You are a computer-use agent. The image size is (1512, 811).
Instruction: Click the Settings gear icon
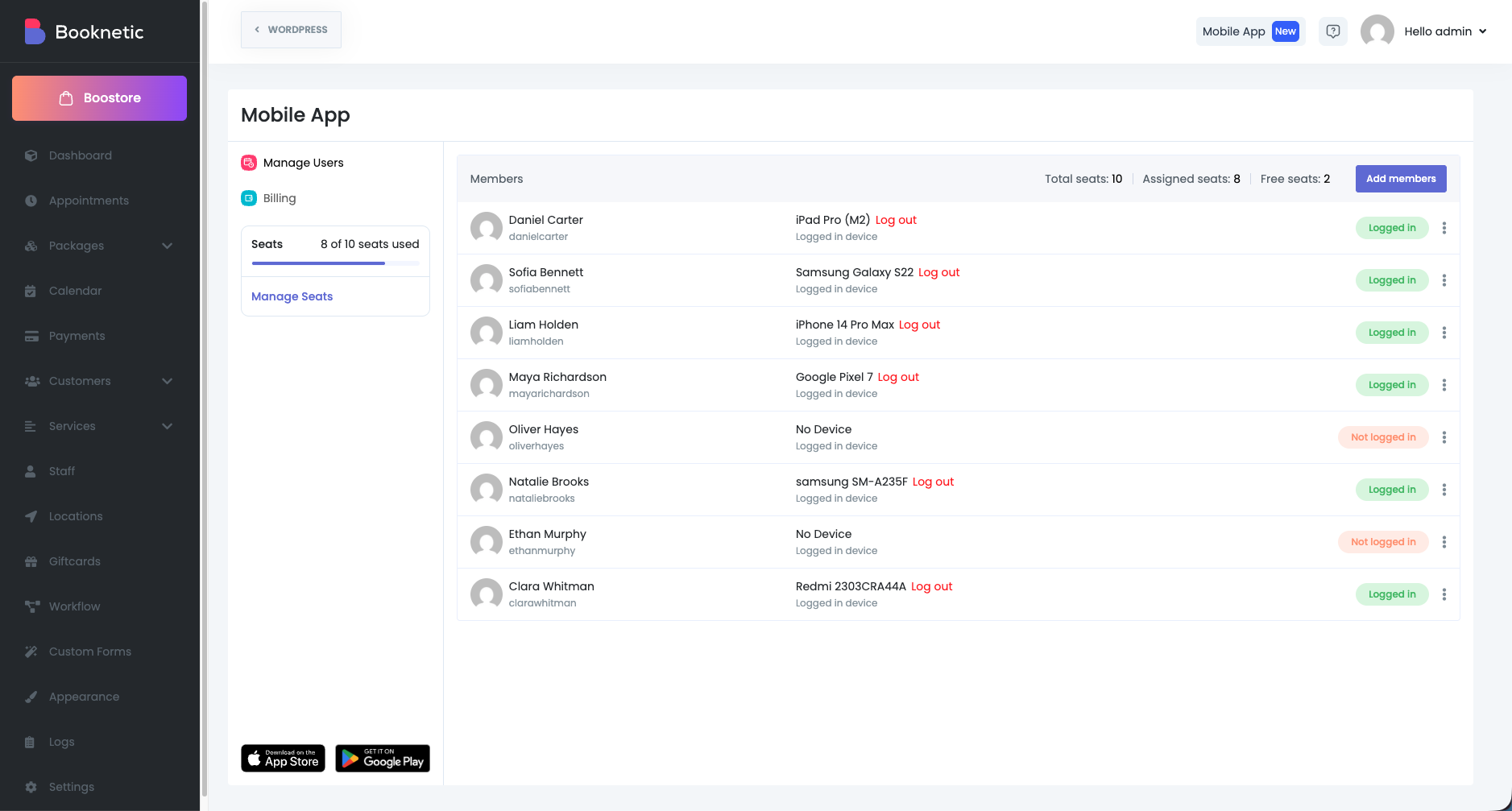coord(31,787)
